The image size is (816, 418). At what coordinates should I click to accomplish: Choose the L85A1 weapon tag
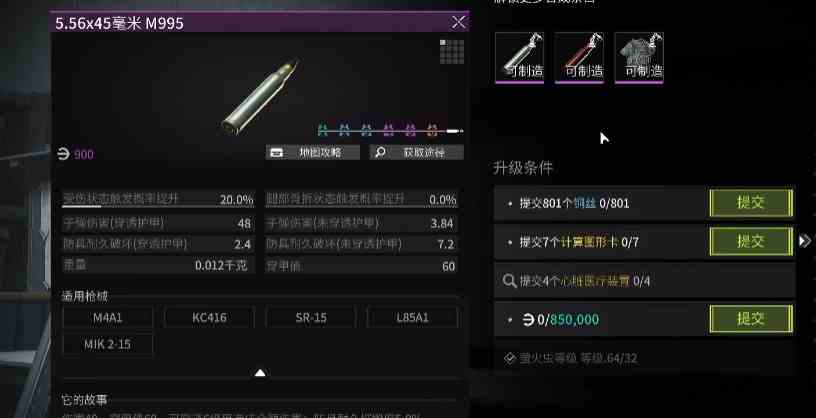(x=412, y=318)
